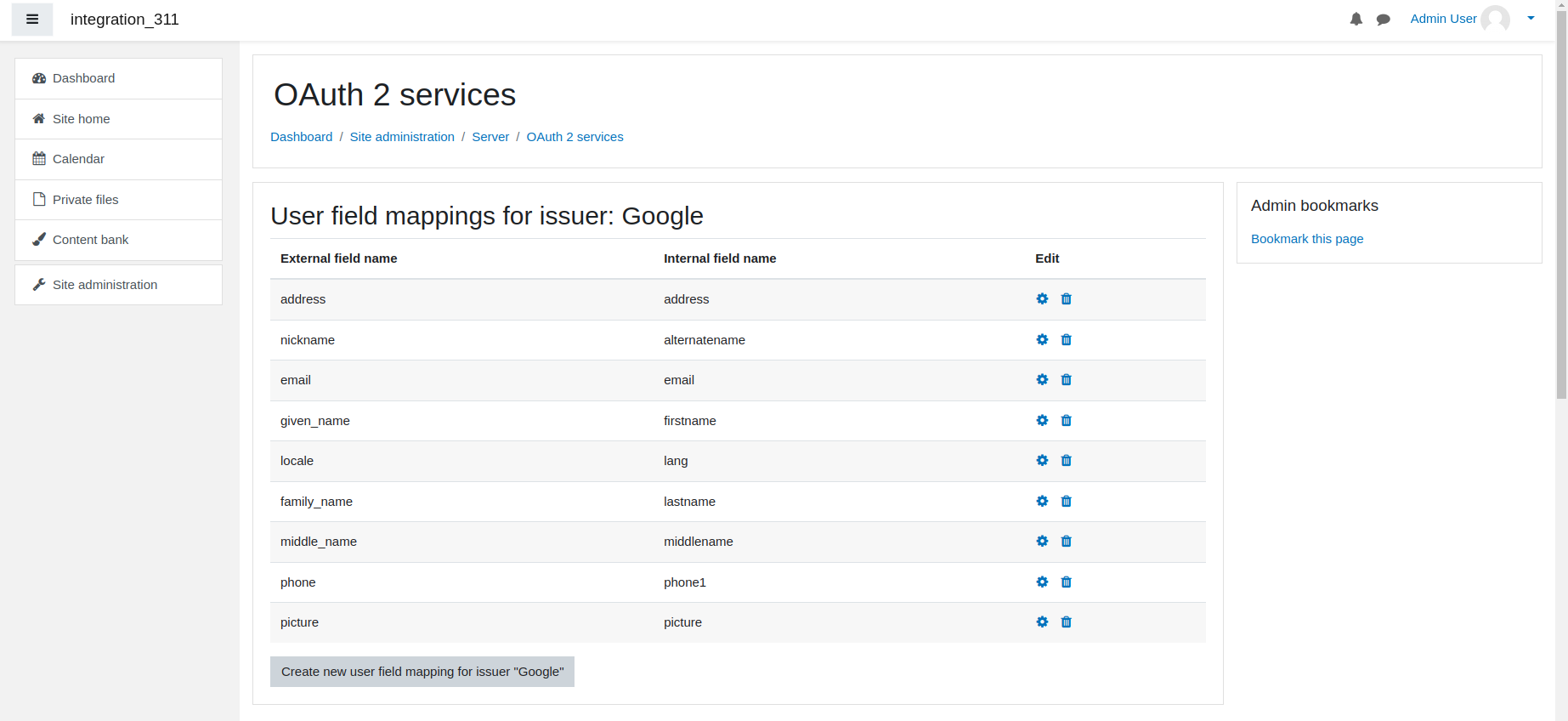
Task: Open the messaging speech bubble
Action: pos(1384,19)
